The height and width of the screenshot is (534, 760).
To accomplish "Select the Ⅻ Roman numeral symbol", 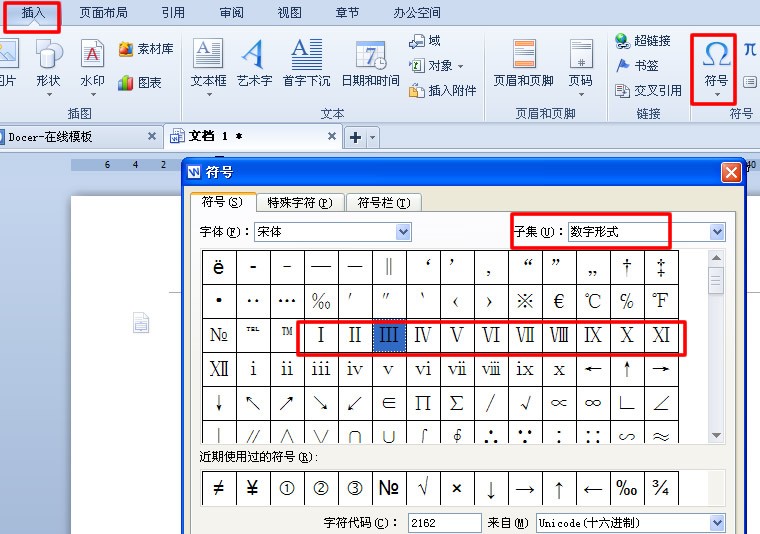I will pyautogui.click(x=219, y=369).
